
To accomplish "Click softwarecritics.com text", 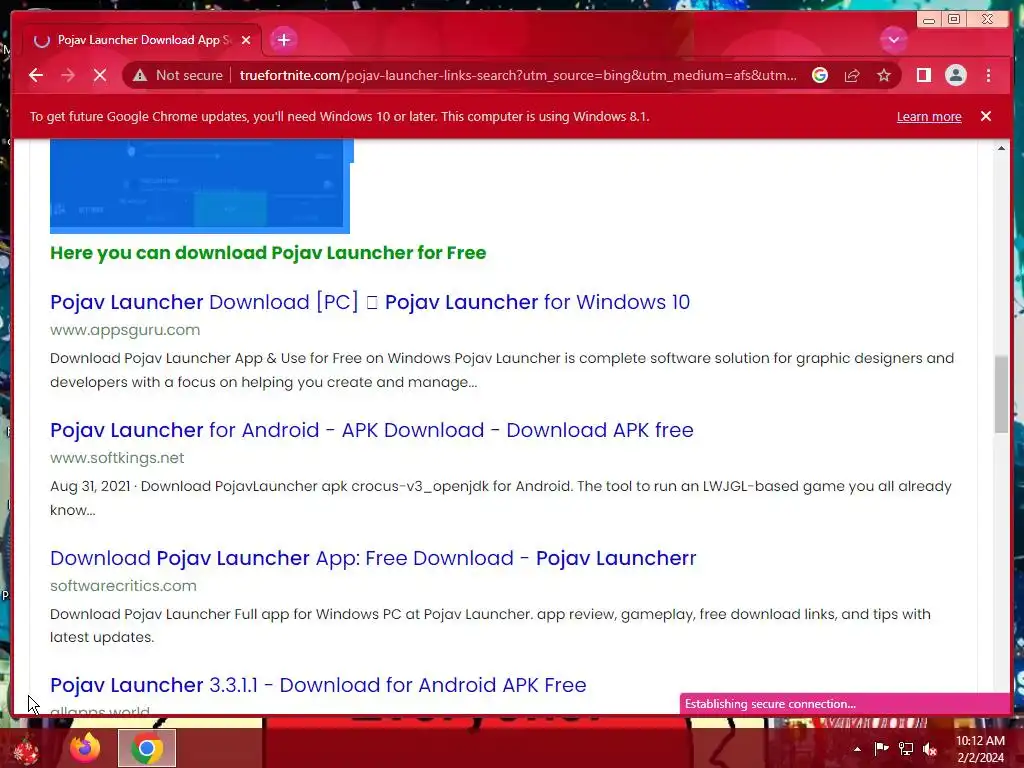I will point(123,586).
